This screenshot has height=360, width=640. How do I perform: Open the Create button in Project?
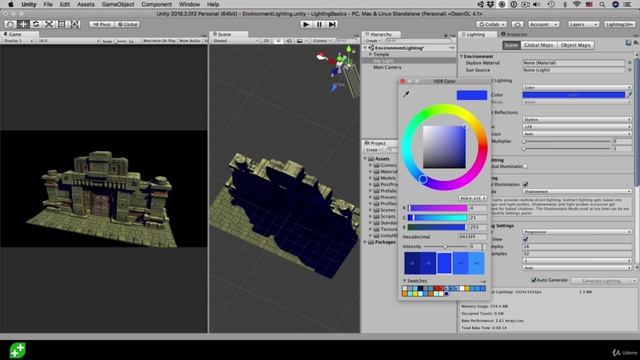(373, 150)
